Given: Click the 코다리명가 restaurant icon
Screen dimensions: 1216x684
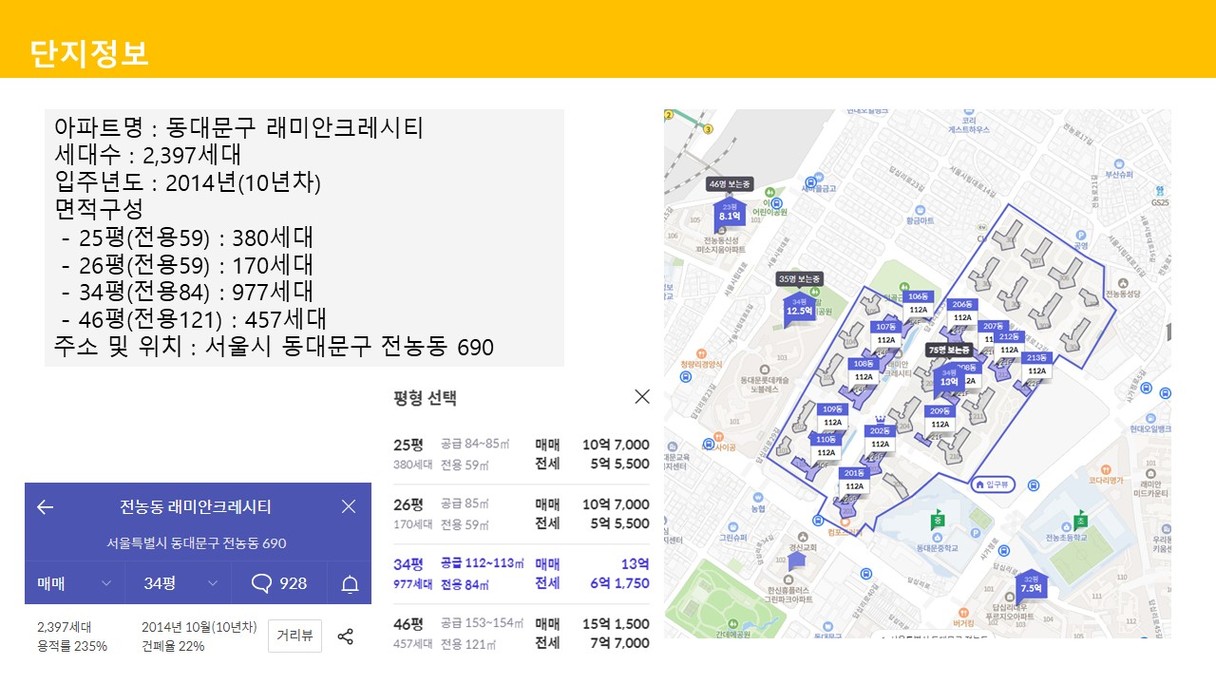Looking at the screenshot, I should 1104,469.
